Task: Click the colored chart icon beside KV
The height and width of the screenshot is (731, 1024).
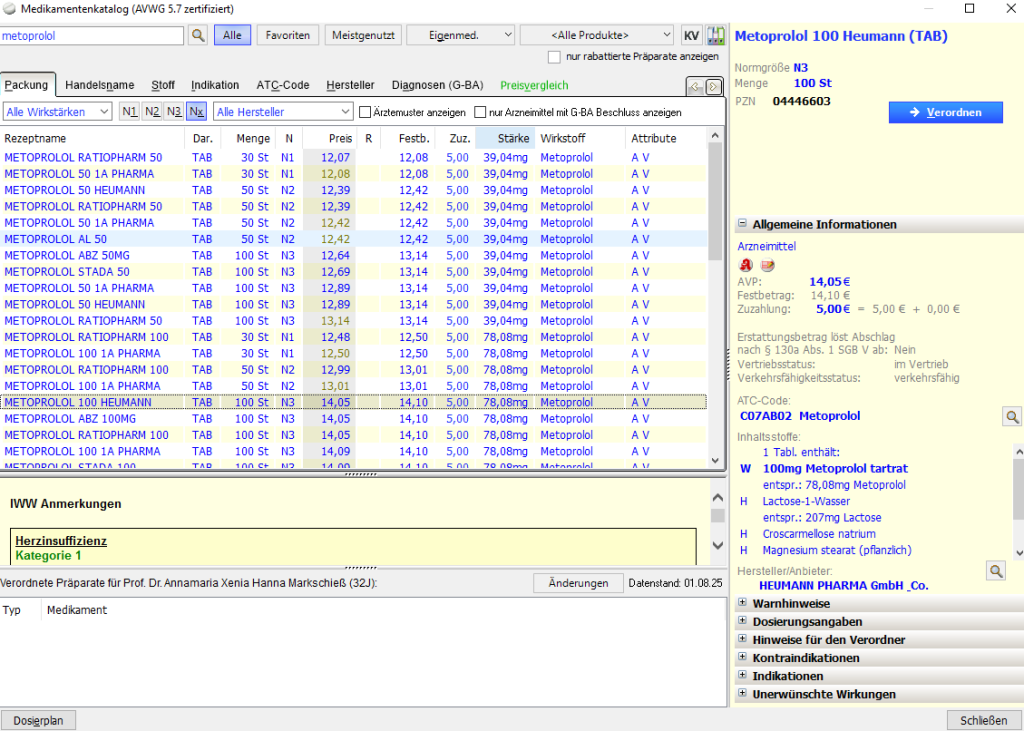Action: click(x=715, y=35)
